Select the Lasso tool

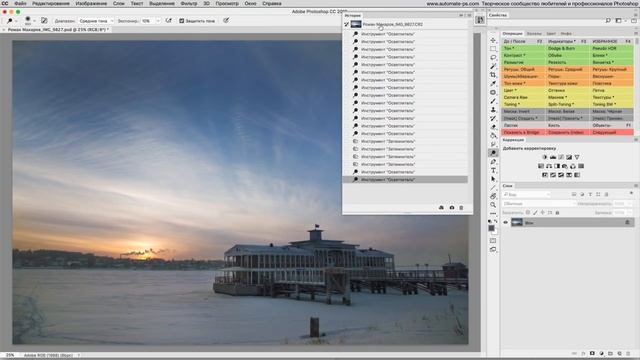pos(493,58)
